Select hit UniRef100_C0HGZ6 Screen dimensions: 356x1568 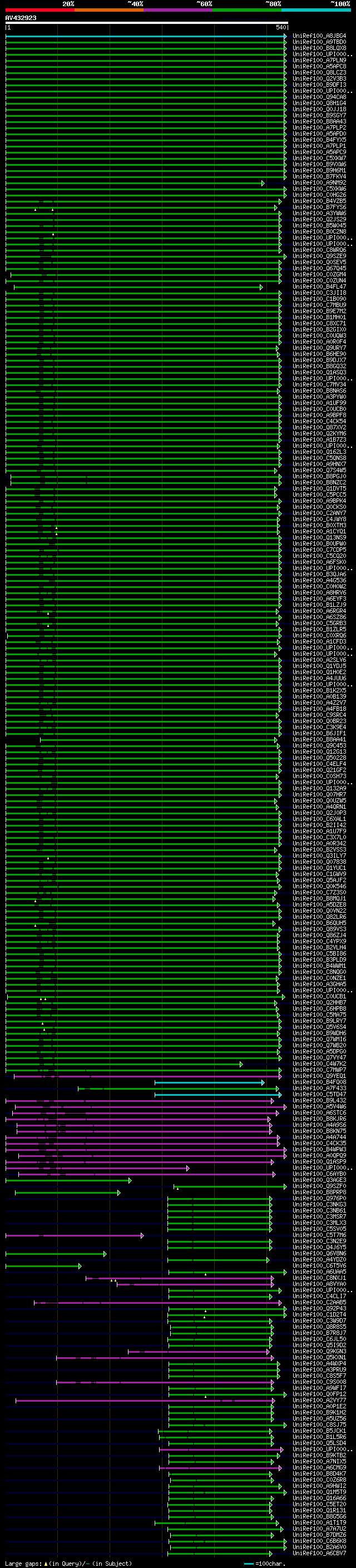point(319,195)
